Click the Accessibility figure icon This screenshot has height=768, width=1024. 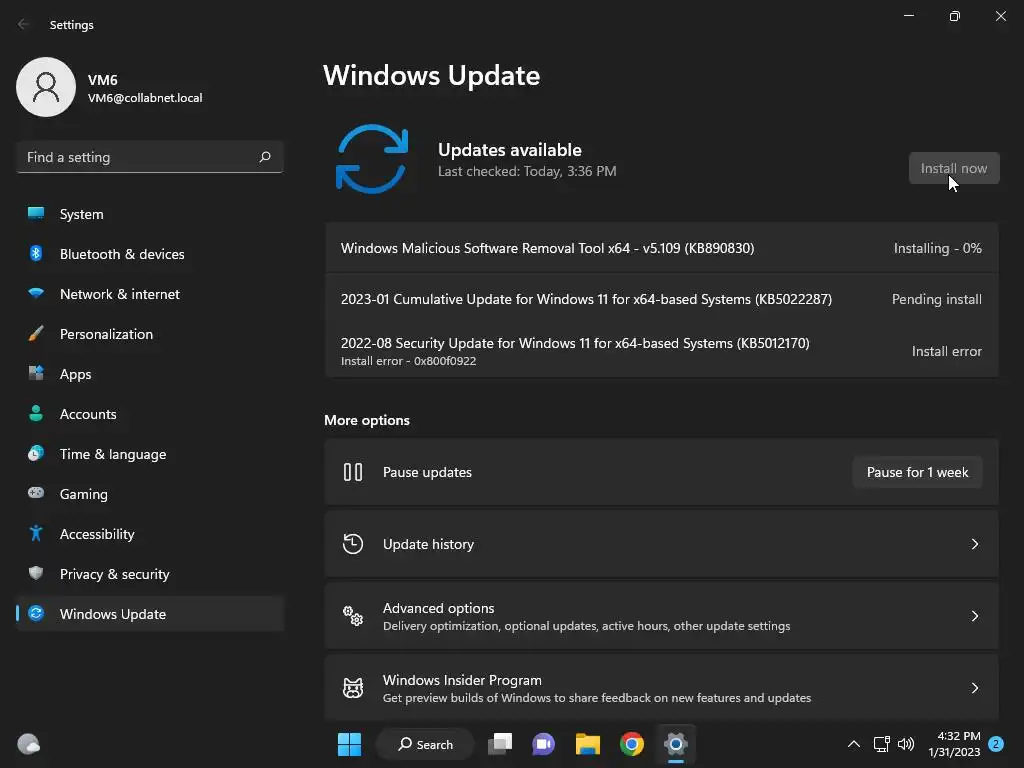click(x=36, y=534)
